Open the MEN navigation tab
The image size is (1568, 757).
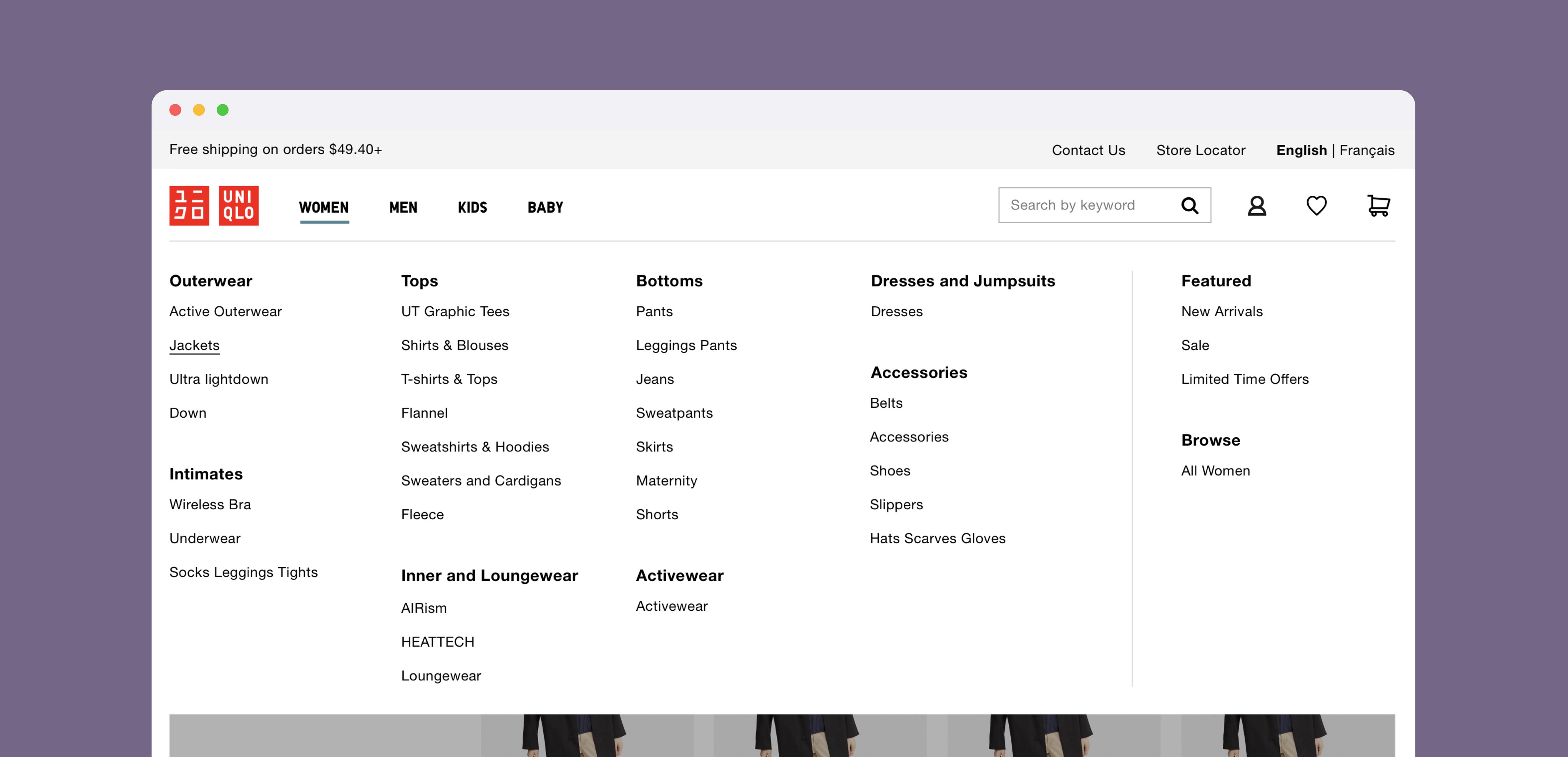403,208
